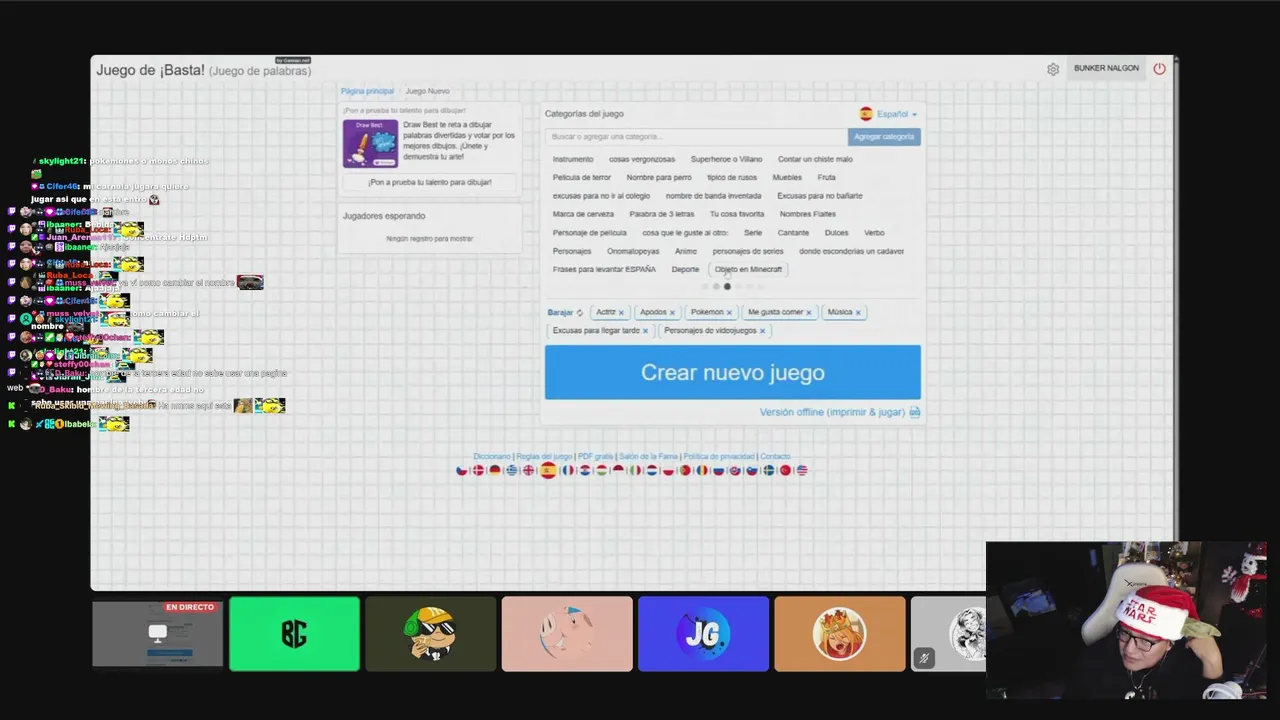Viewport: 1280px width, 720px height.
Task: Add the Frases para levantar ESPAÑA category
Action: point(604,270)
